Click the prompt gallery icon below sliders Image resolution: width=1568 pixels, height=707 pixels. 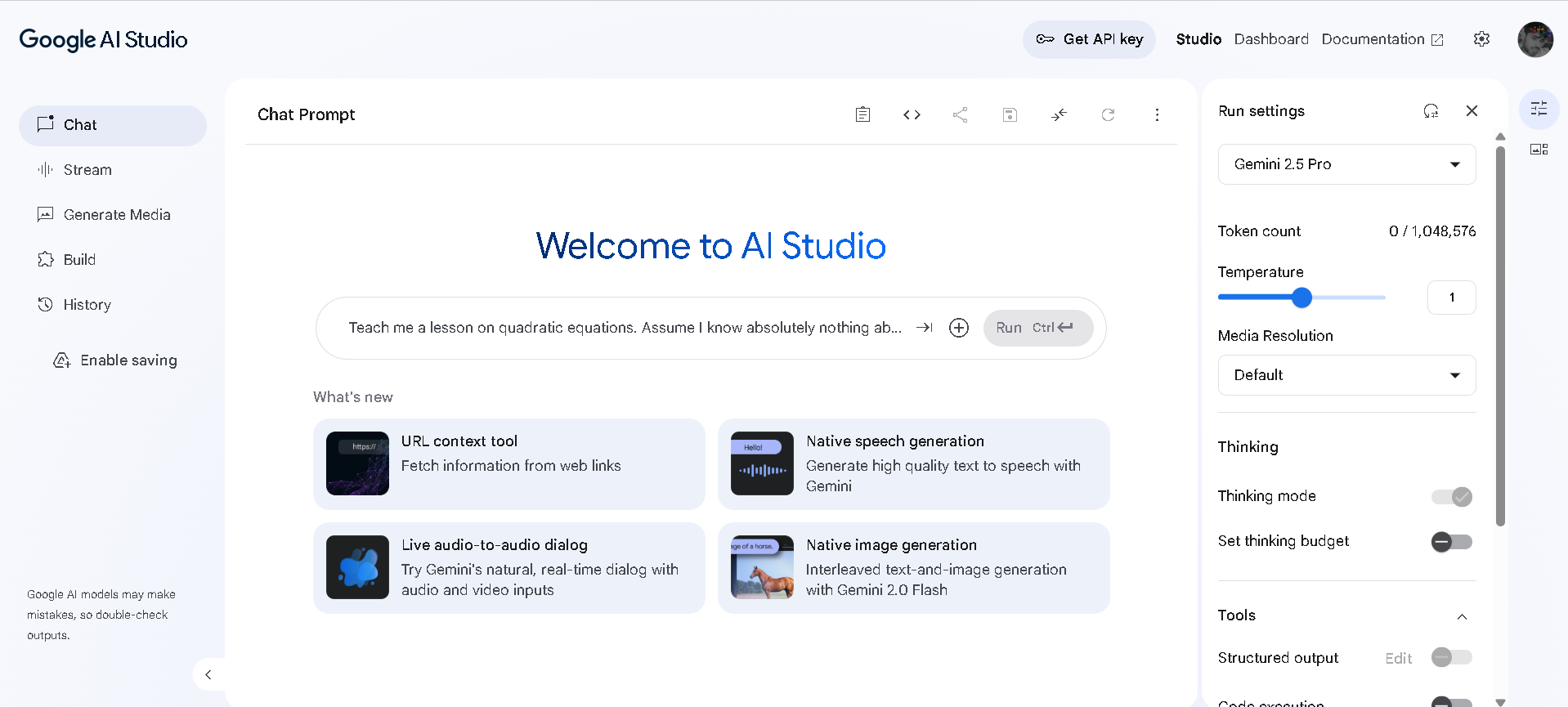click(1539, 149)
